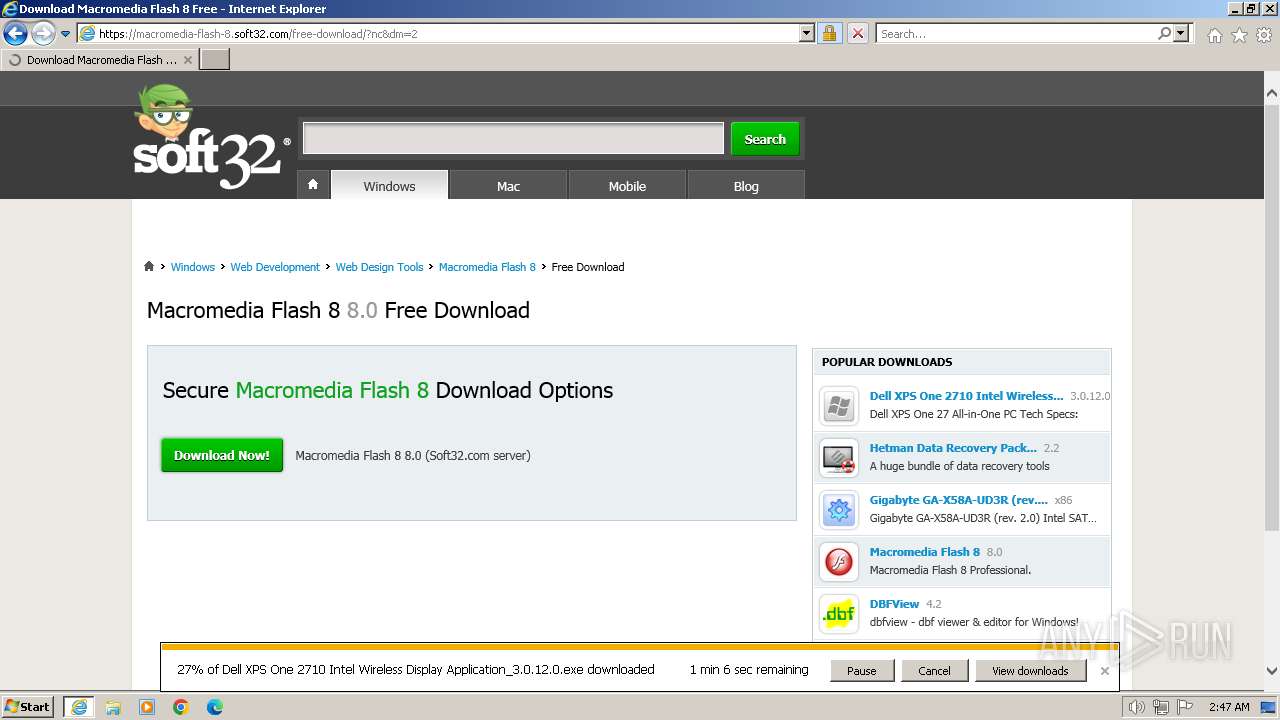
Task: Click the Show desktop button beside the clock
Action: [x=1269, y=707]
